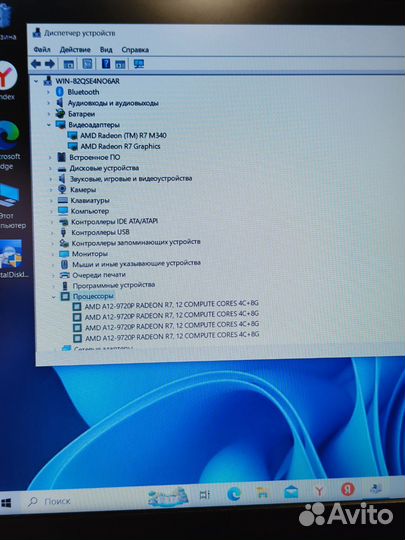Click the keyboard icon beside Клавиатуры
Viewport: 405px width, 540px height.
[63, 200]
